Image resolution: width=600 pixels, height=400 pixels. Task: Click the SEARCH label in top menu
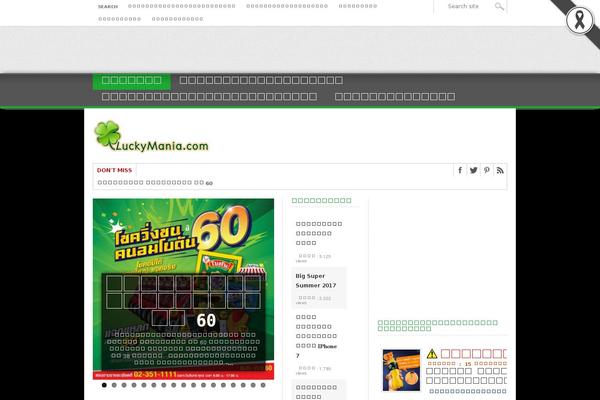pos(108,7)
